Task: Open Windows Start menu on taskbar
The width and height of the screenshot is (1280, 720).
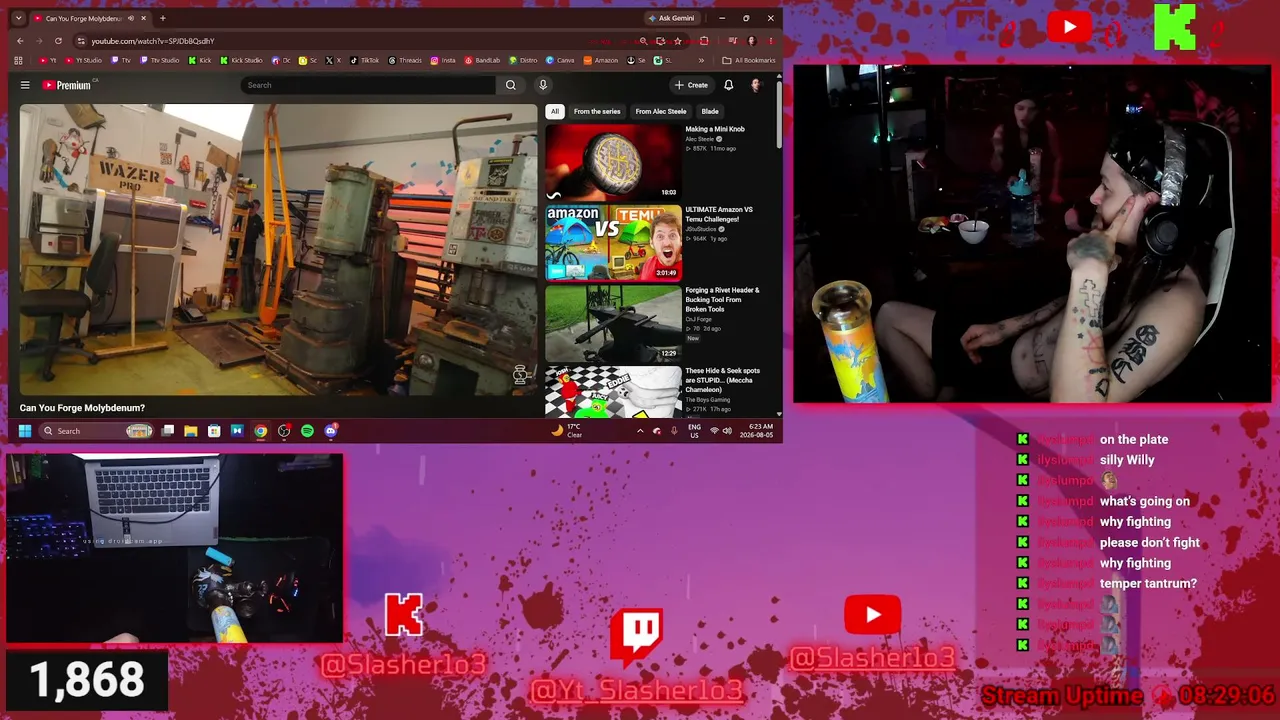Action: pos(25,431)
